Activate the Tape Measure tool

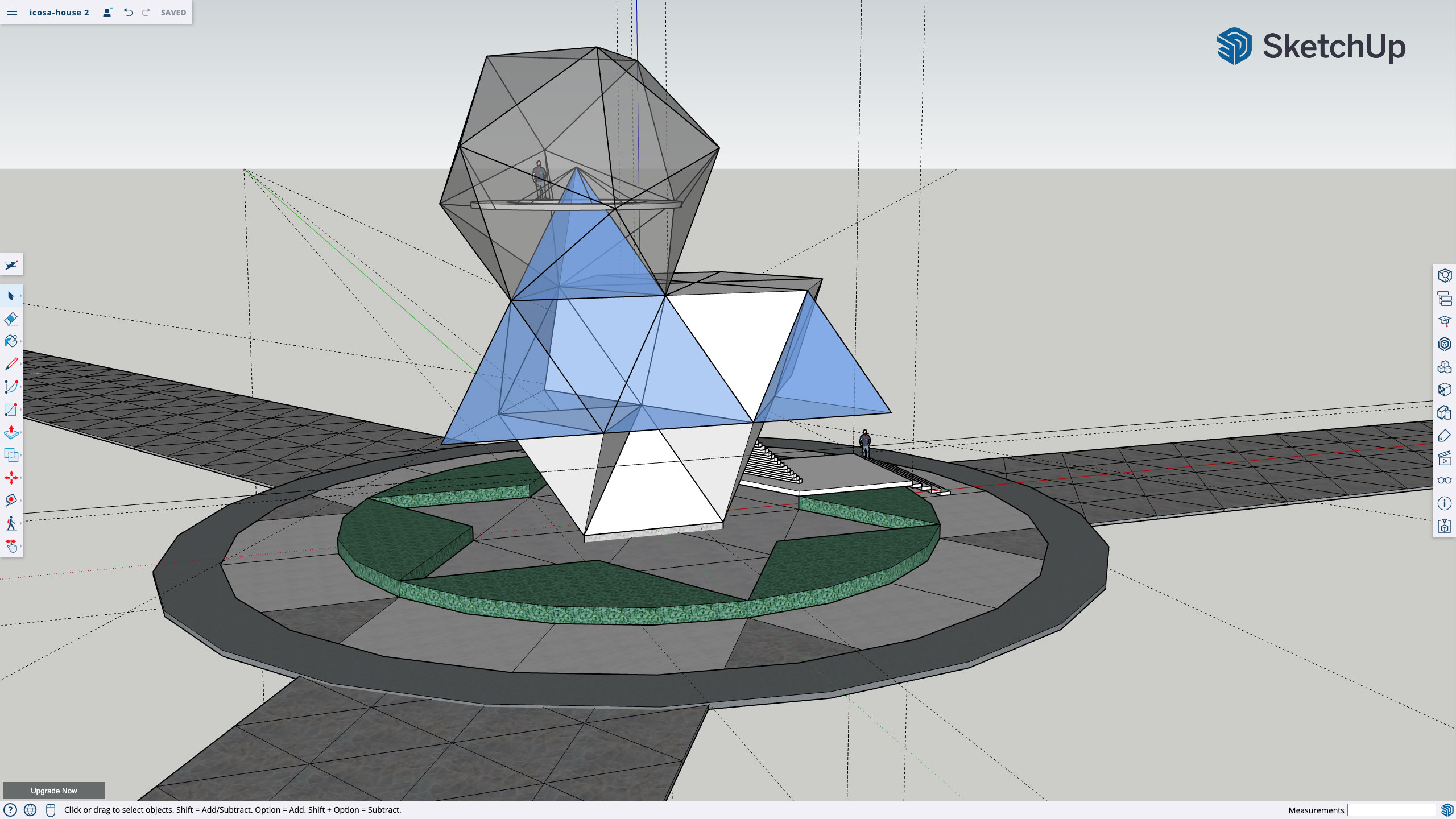point(11,500)
